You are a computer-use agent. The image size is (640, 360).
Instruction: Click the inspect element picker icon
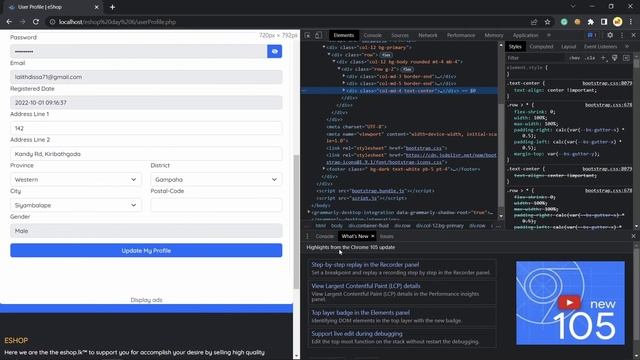click(308, 36)
